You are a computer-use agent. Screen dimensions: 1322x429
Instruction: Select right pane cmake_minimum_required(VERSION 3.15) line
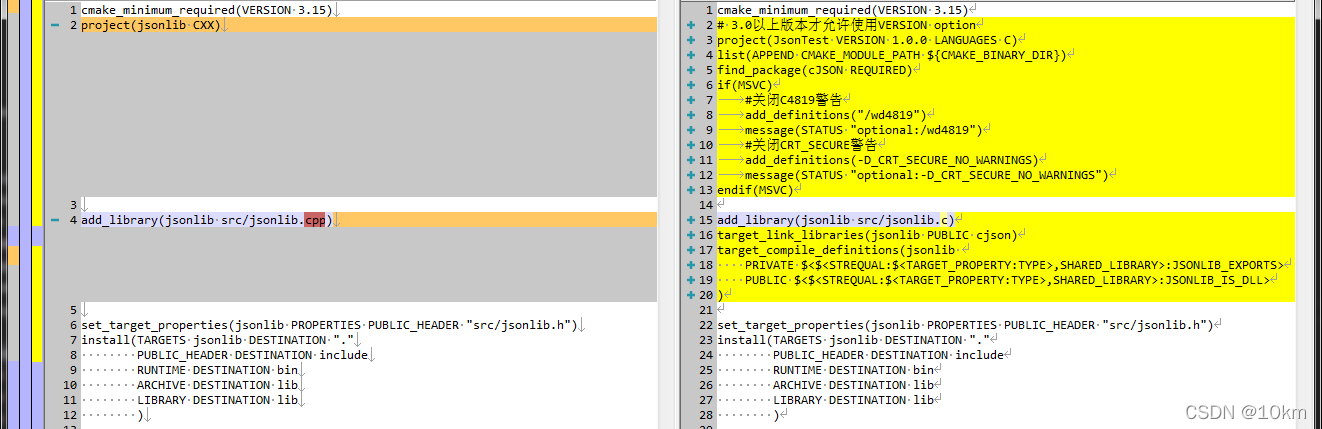click(842, 10)
